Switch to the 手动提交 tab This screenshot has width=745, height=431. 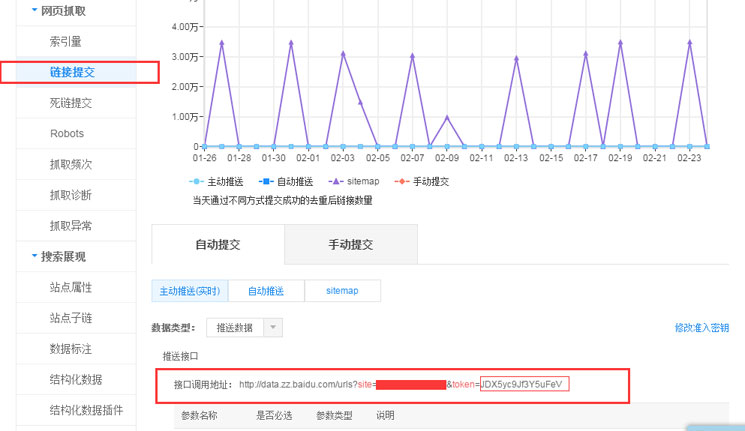coord(351,245)
